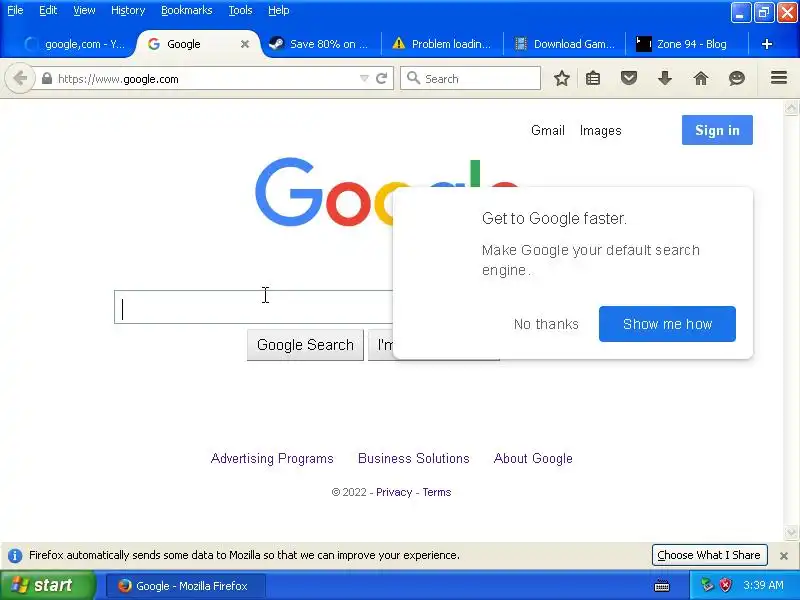The width and height of the screenshot is (800, 600).
Task: Click the scrollbar down arrow
Action: point(791,532)
